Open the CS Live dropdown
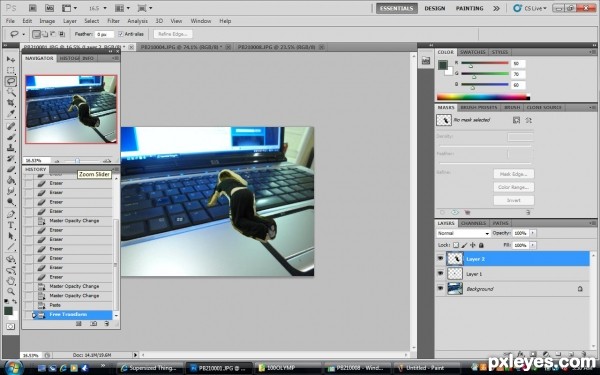This screenshot has height=375, width=600. pos(530,8)
